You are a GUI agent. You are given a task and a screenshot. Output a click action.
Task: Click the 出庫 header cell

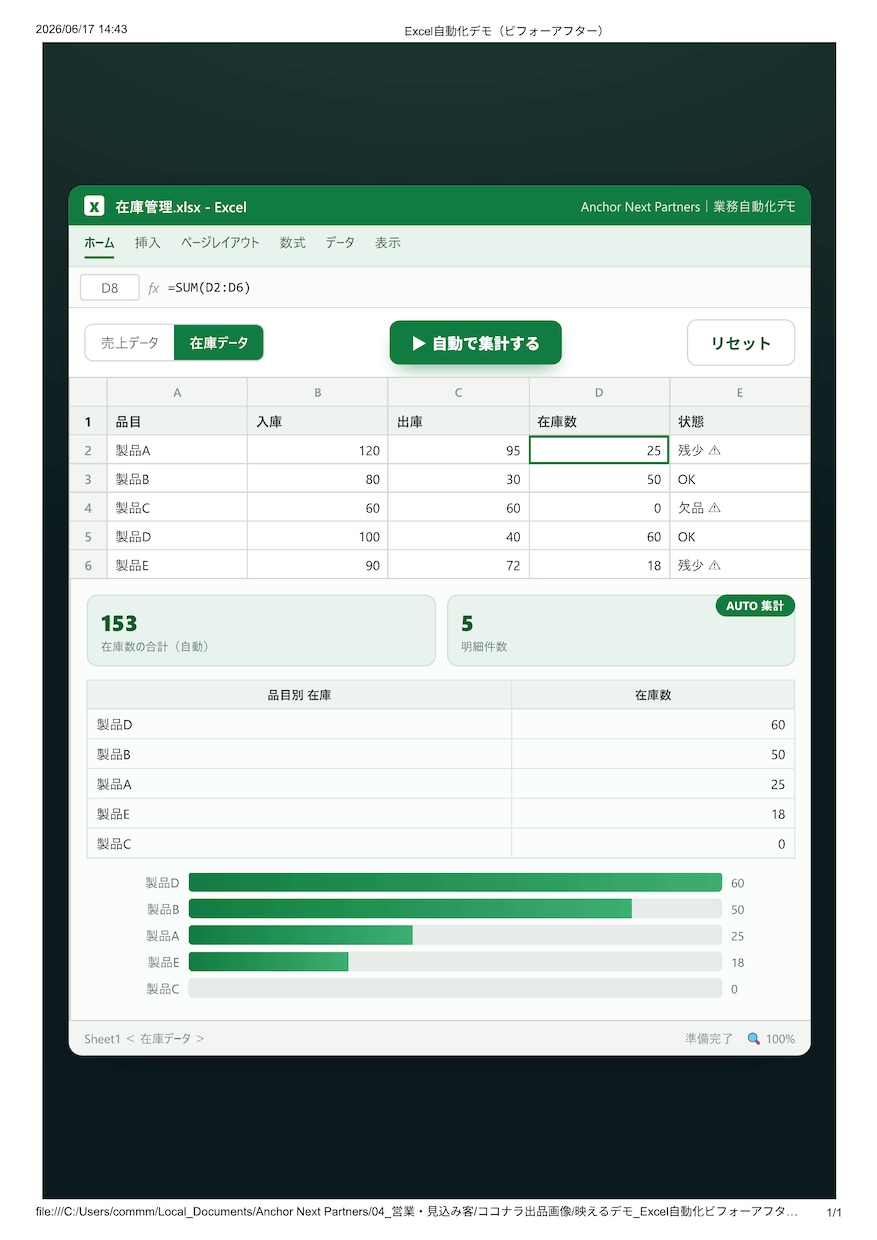459,422
